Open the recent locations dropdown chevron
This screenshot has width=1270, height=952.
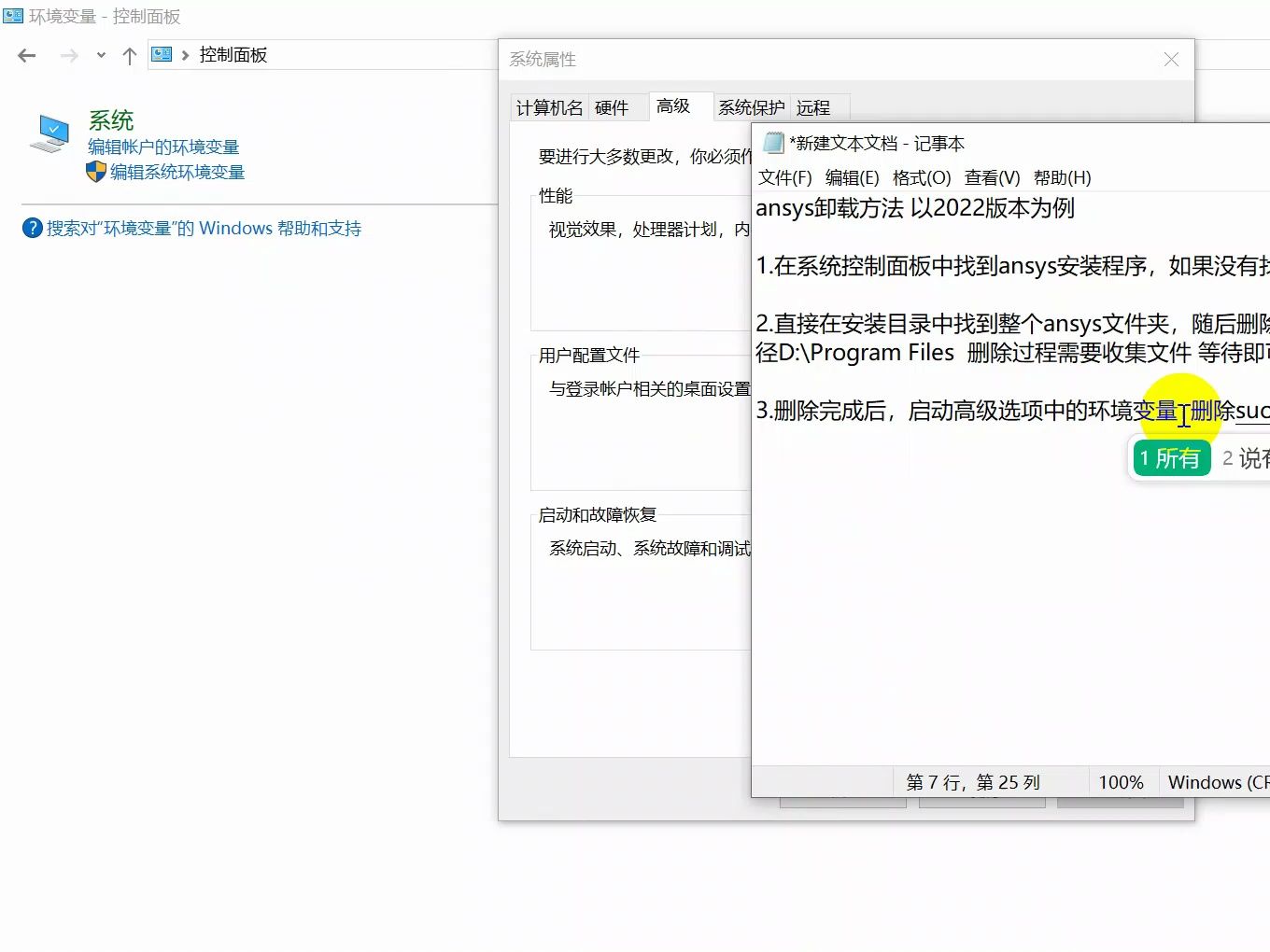(101, 56)
